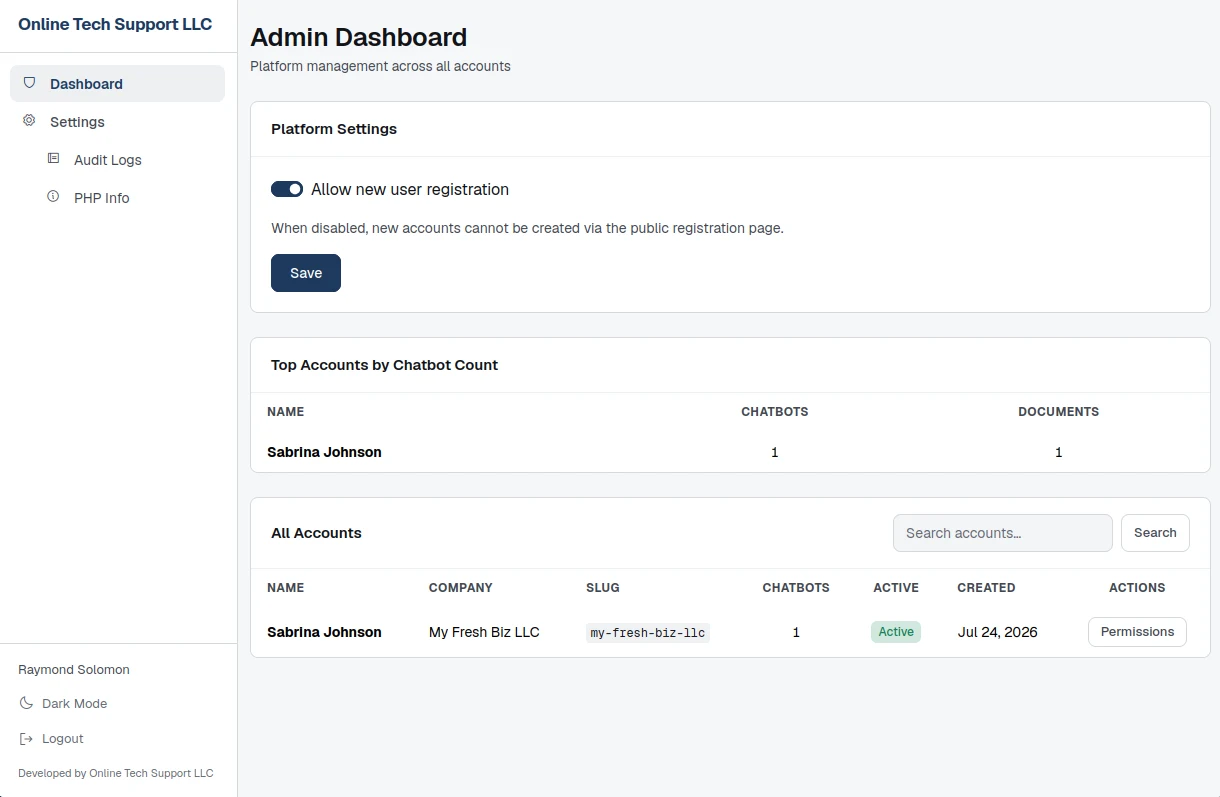Click Sabrina Johnson in All Accounts table
Image resolution: width=1220 pixels, height=797 pixels.
tap(324, 632)
